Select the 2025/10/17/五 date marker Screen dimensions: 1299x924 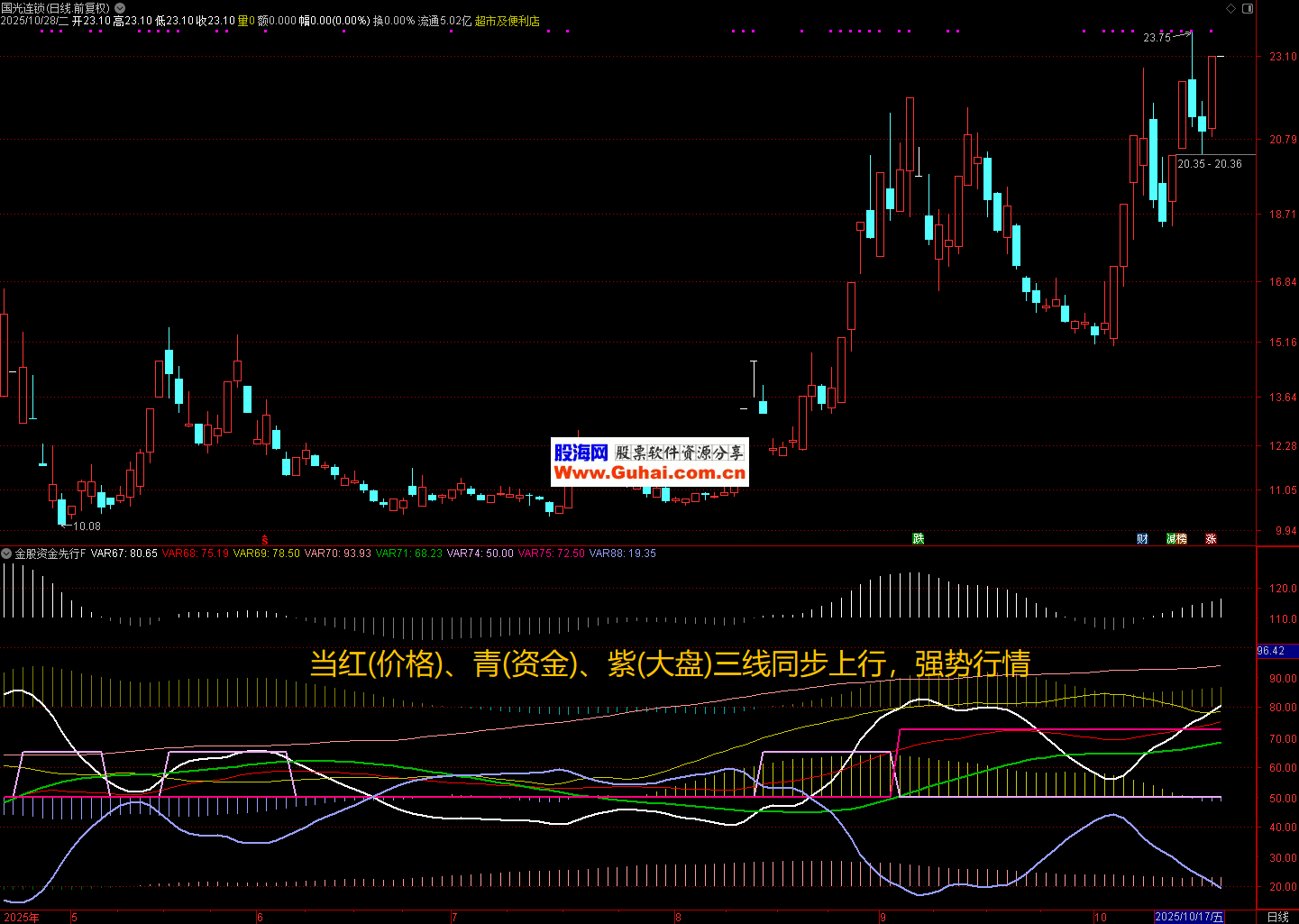1189,917
